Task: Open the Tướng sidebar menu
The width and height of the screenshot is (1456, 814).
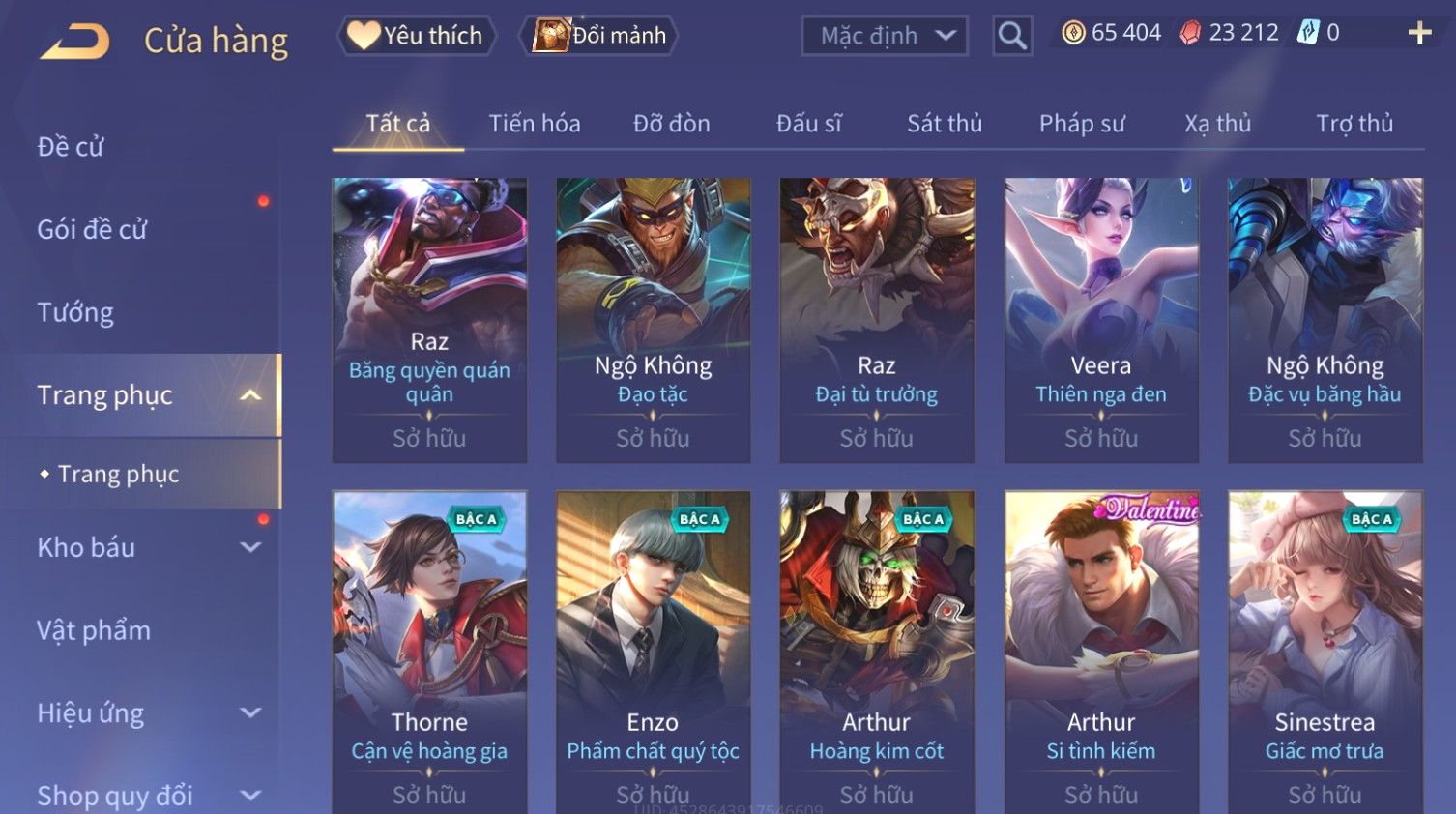Action: pos(75,312)
